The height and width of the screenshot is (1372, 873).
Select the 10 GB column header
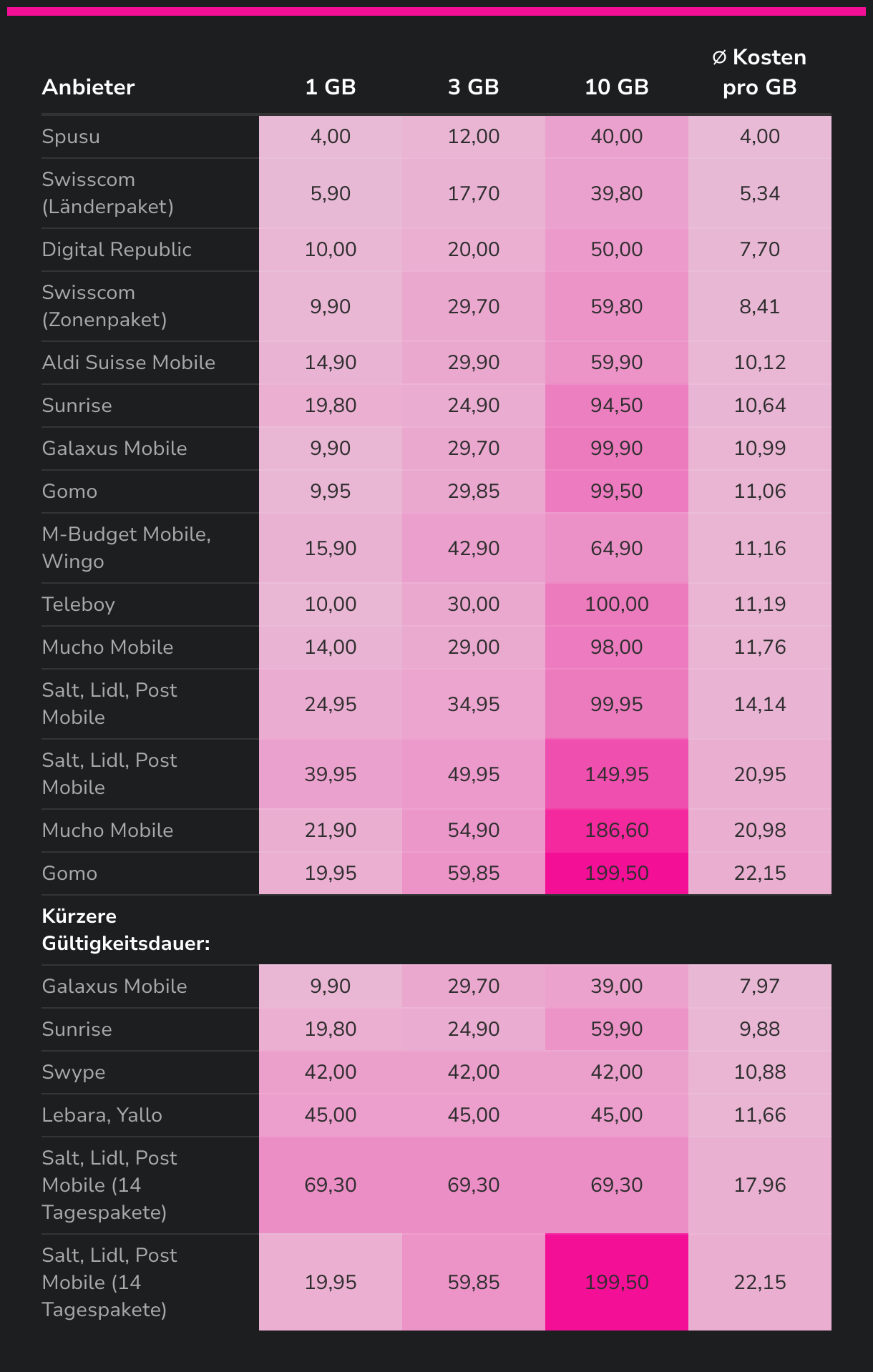(616, 87)
